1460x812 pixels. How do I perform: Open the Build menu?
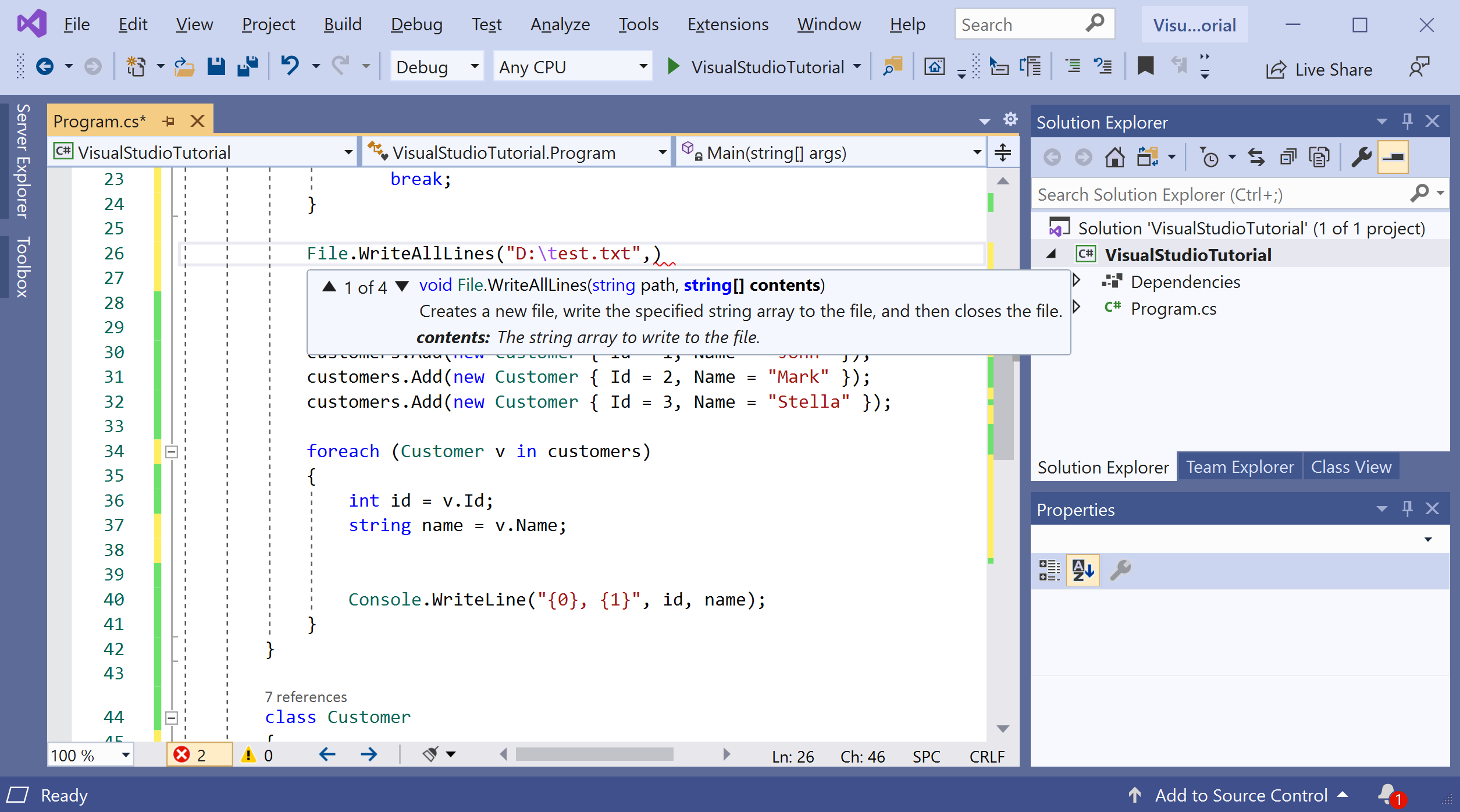pos(343,24)
